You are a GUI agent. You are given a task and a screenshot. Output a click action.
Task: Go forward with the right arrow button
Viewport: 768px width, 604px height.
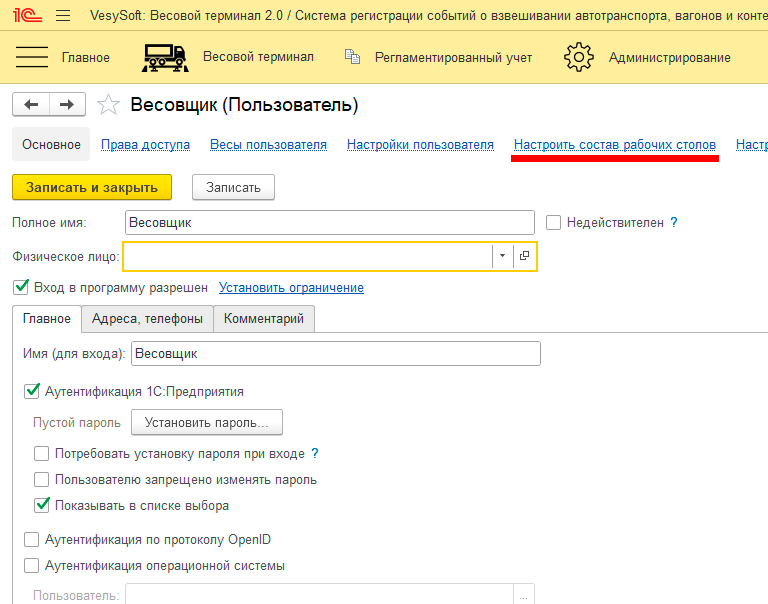click(x=67, y=105)
